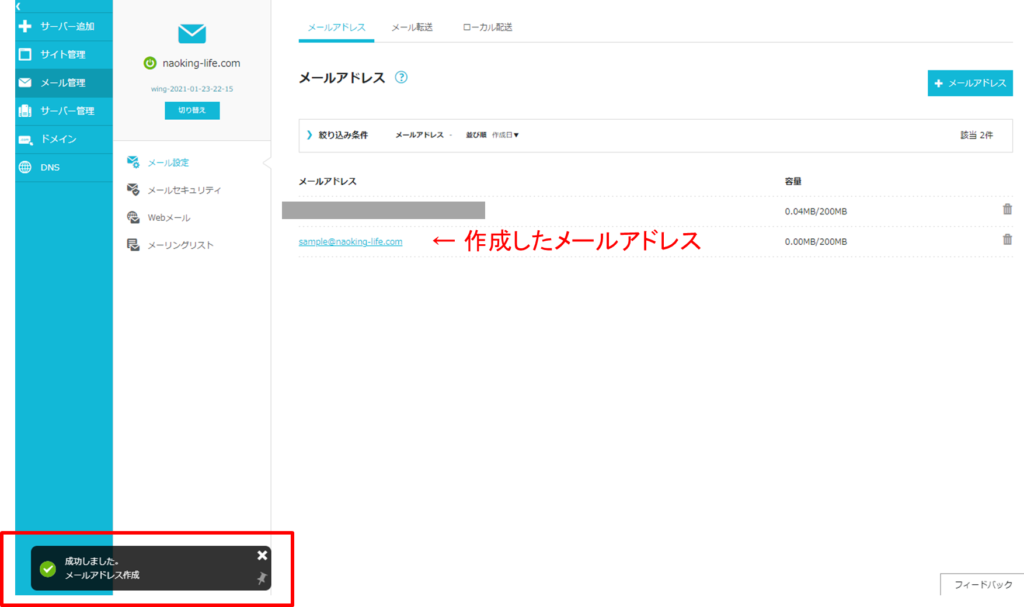Open the sample@naoking-life.com link

351,242
